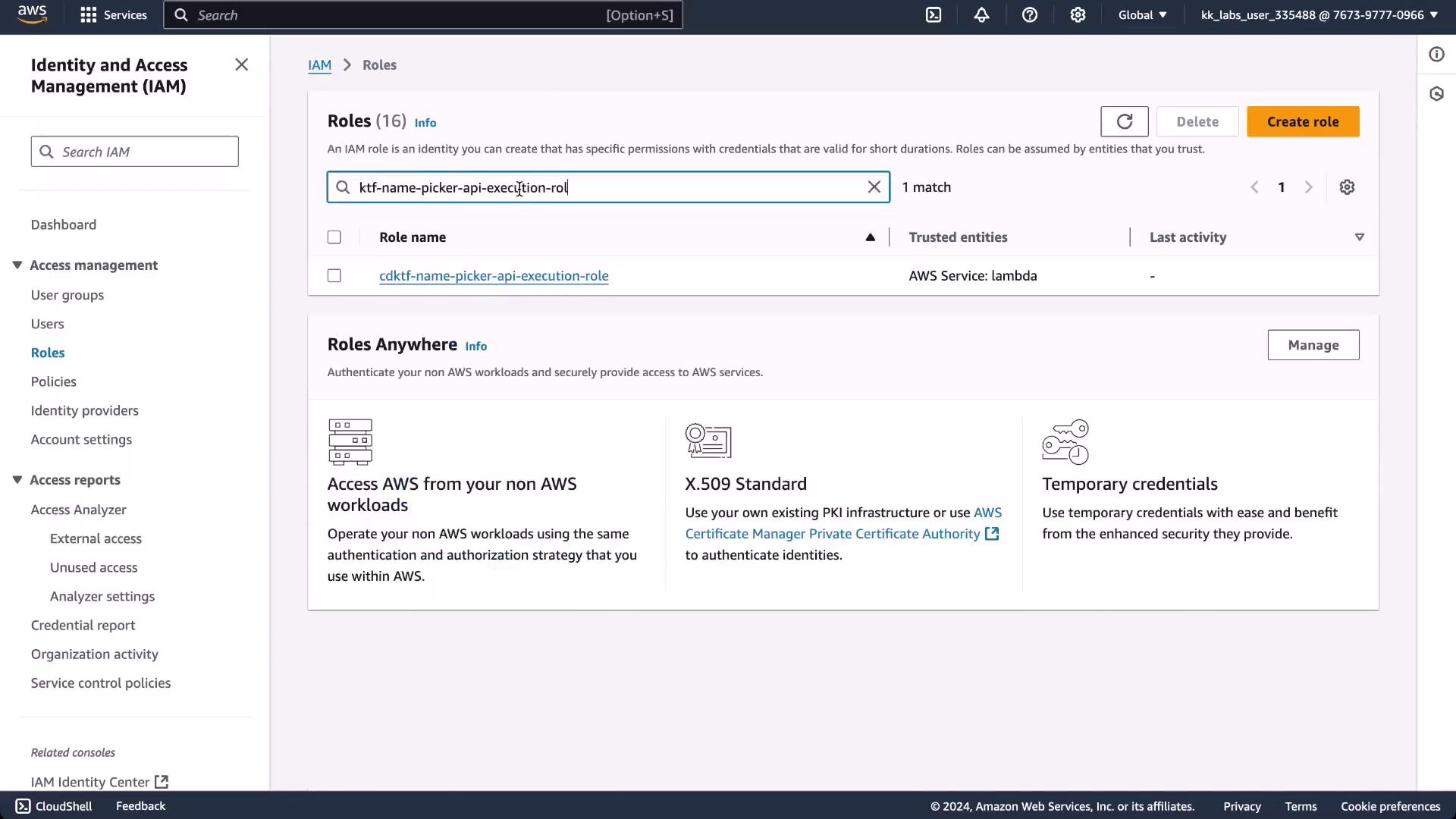Click Feedback in footer

pyautogui.click(x=140, y=806)
